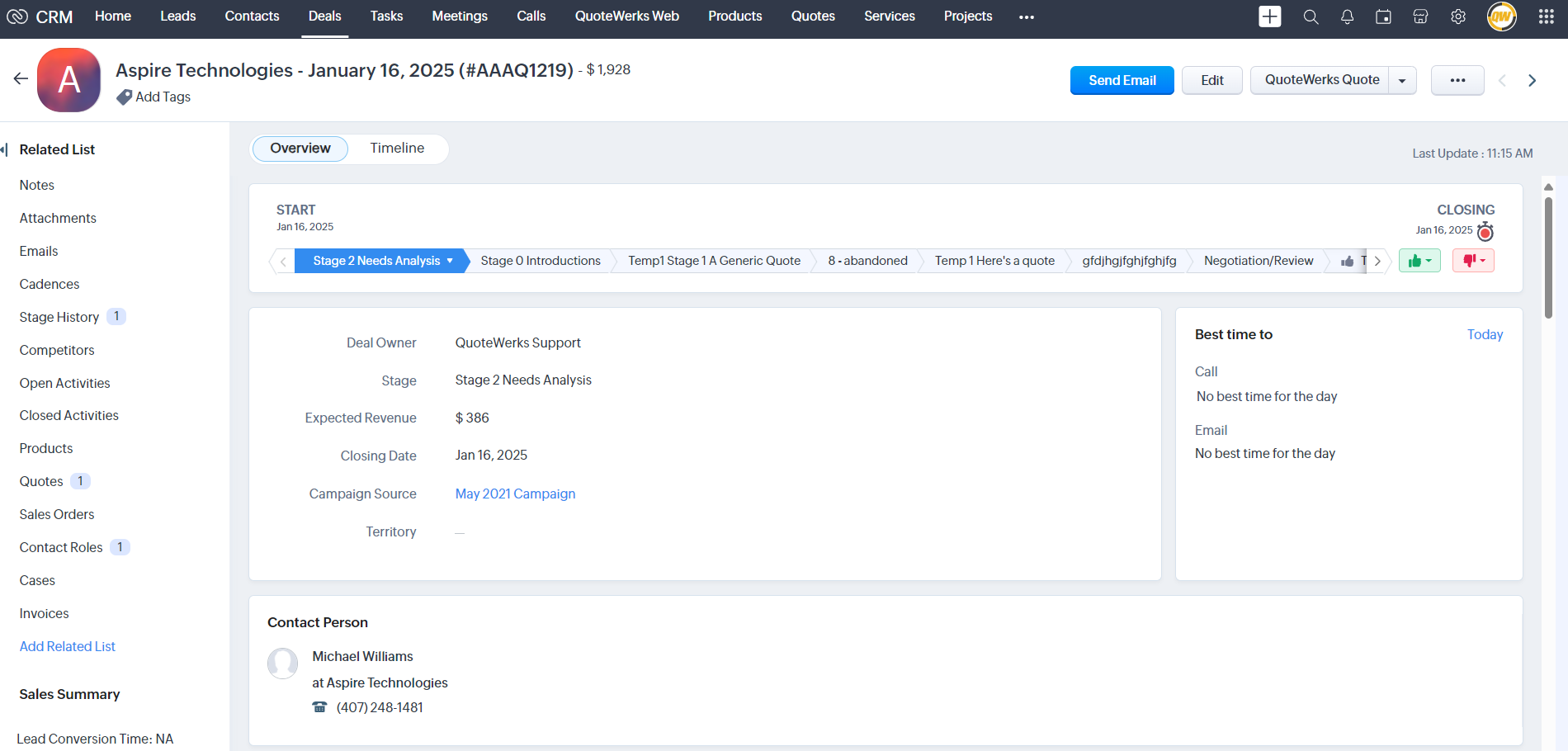The width and height of the screenshot is (1568, 751).
Task: Open the calendar icon in top bar
Action: point(1383,17)
